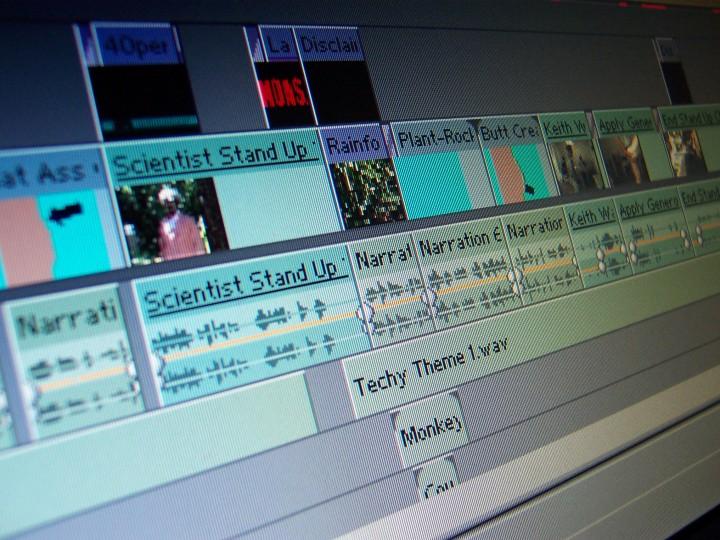Select the "Cou" clip below Monkey
The height and width of the screenshot is (540, 720).
(x=439, y=480)
